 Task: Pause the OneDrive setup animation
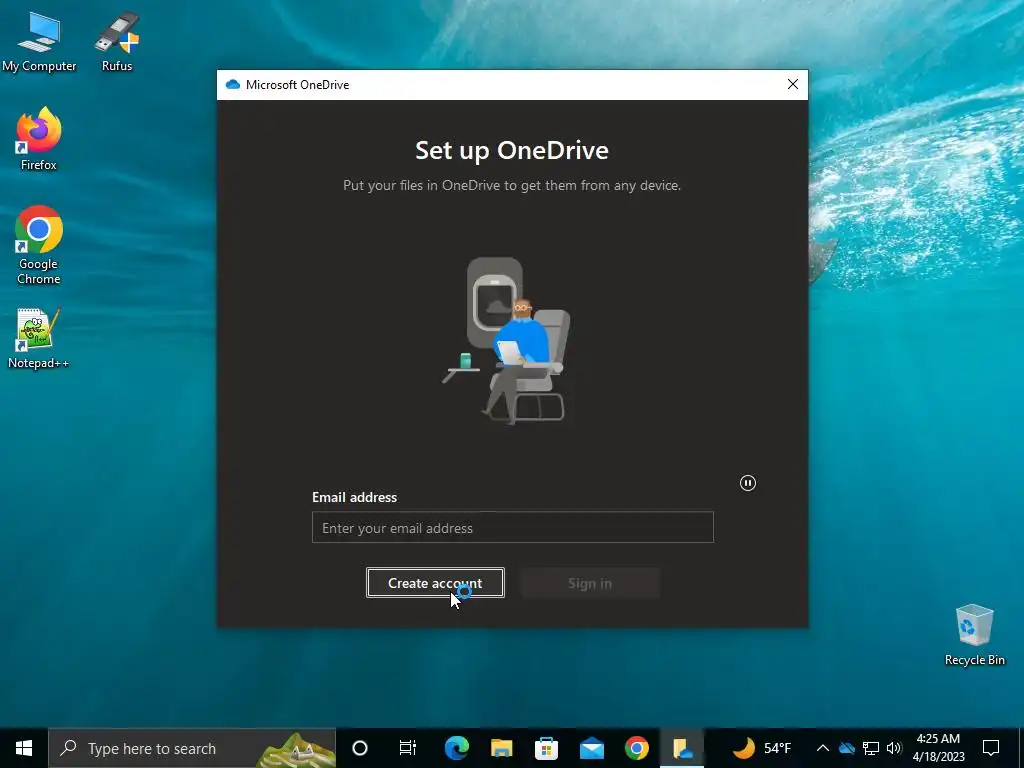click(x=748, y=483)
